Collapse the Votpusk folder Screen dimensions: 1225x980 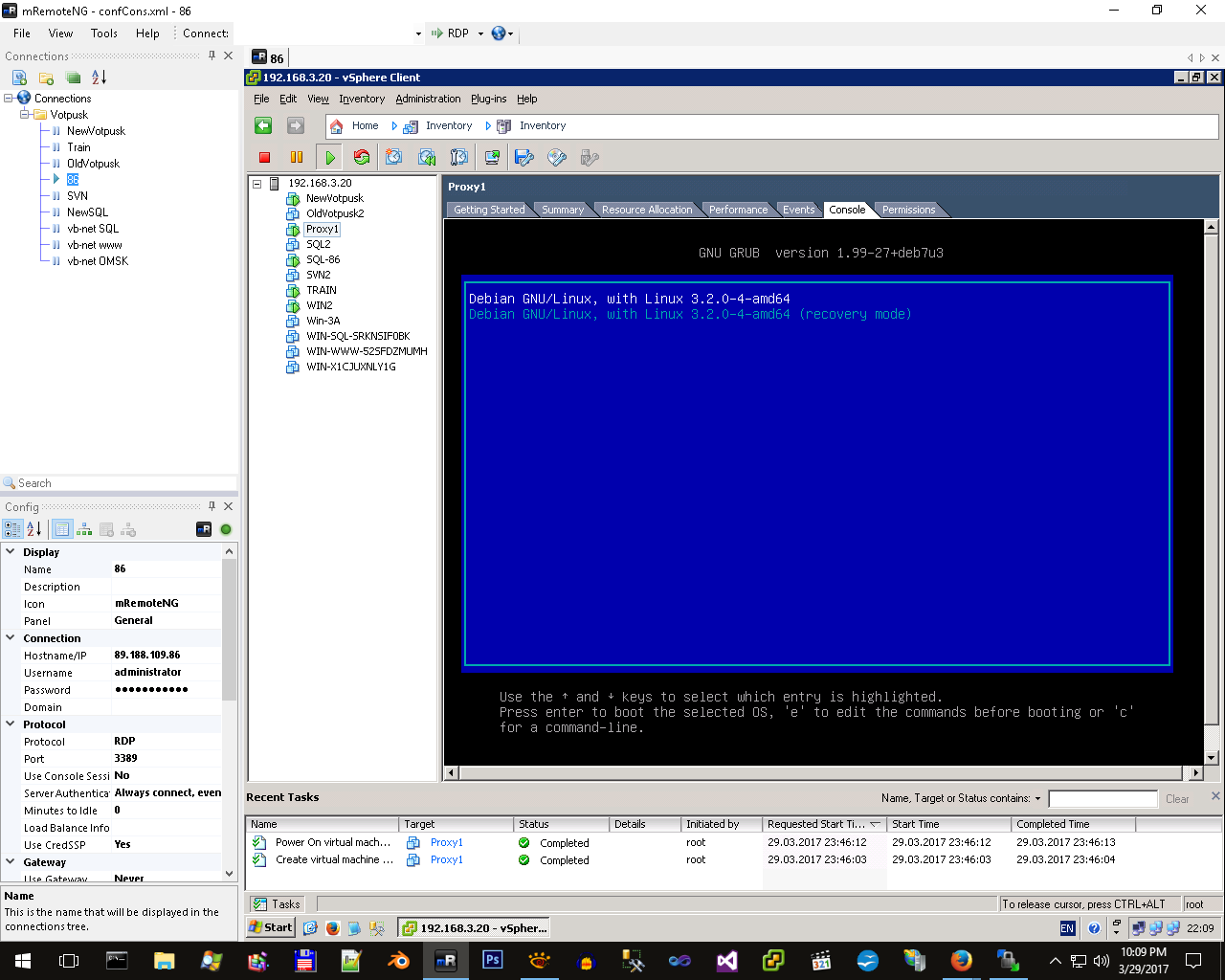(x=25, y=114)
